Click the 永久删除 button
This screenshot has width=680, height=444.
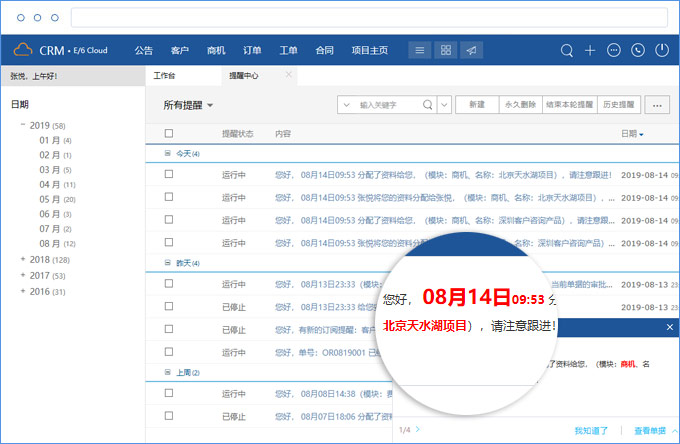pos(520,104)
